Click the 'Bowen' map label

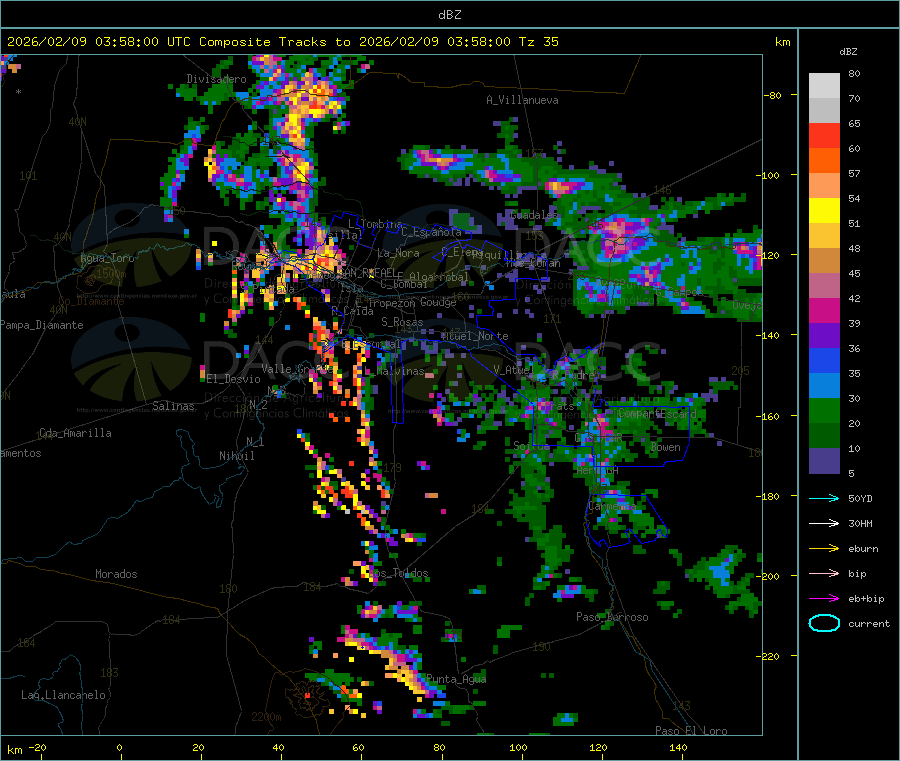point(665,447)
